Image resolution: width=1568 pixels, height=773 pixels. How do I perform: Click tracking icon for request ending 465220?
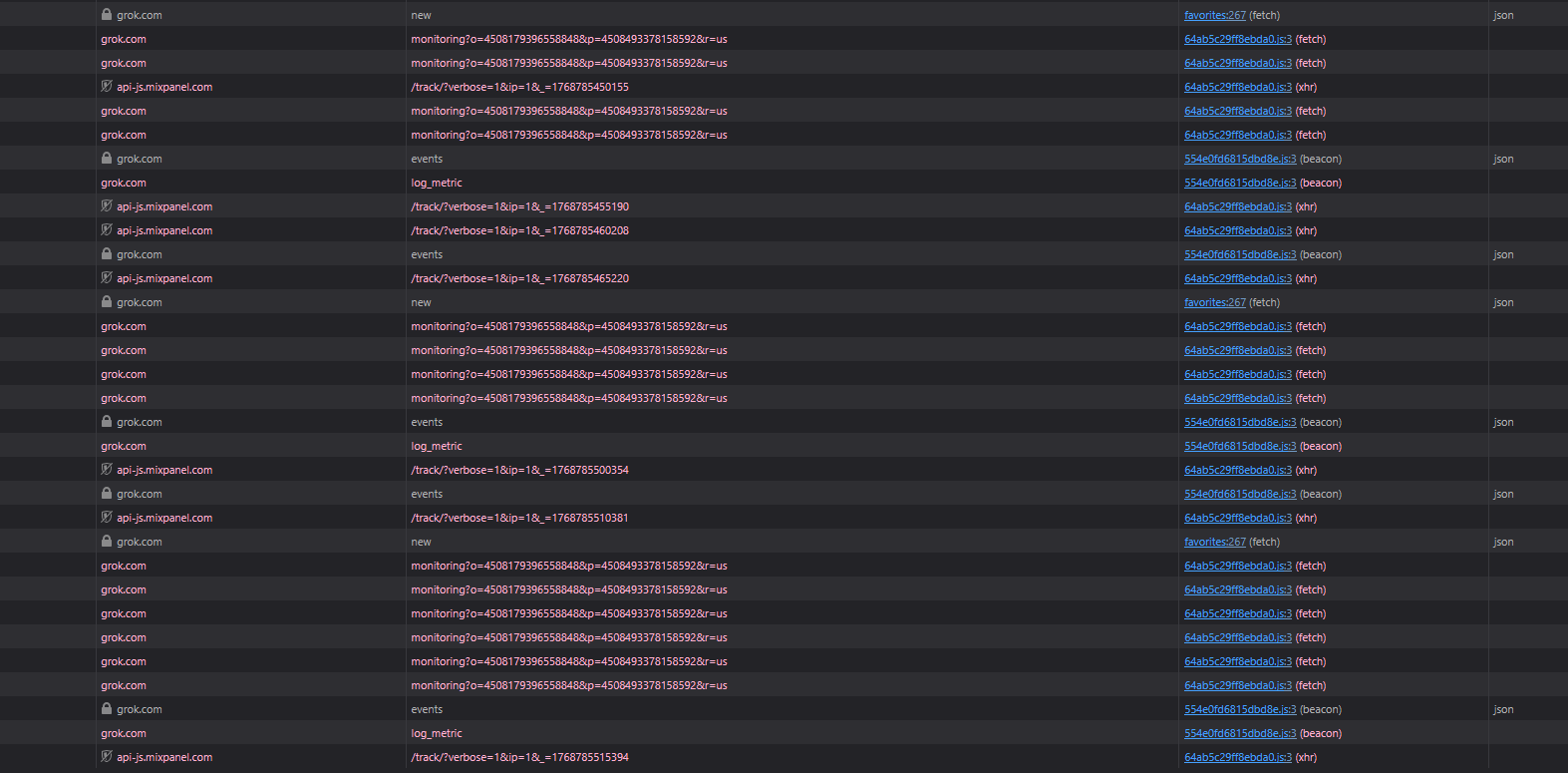[107, 278]
